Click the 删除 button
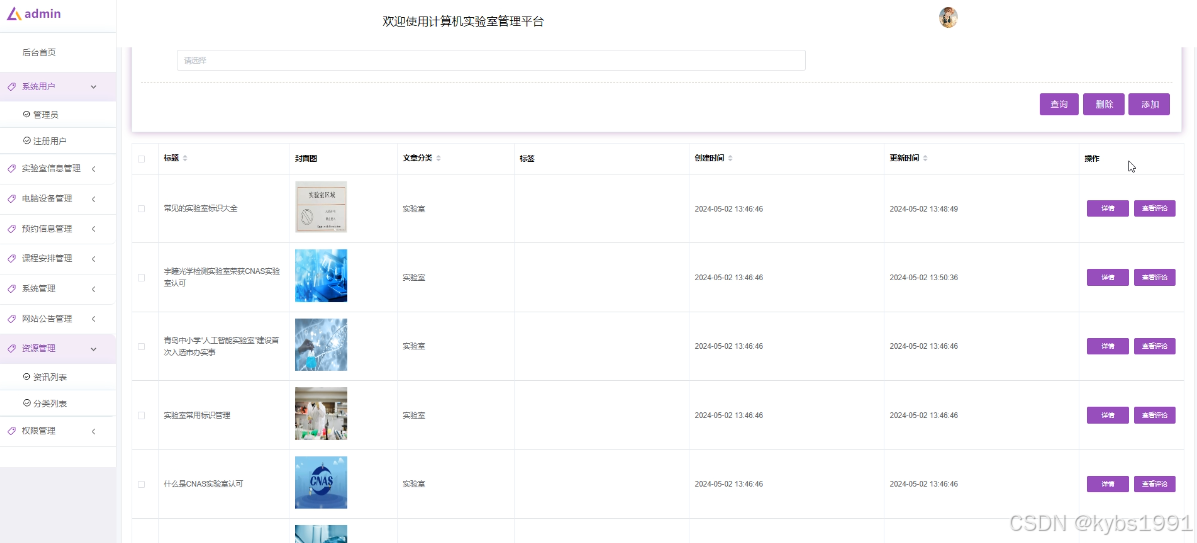 tap(1104, 104)
